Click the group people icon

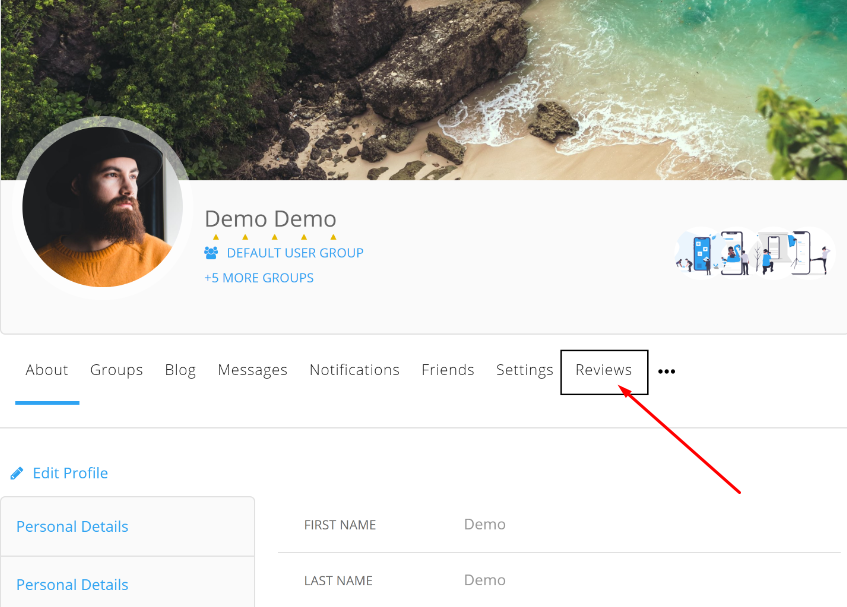pyautogui.click(x=211, y=252)
